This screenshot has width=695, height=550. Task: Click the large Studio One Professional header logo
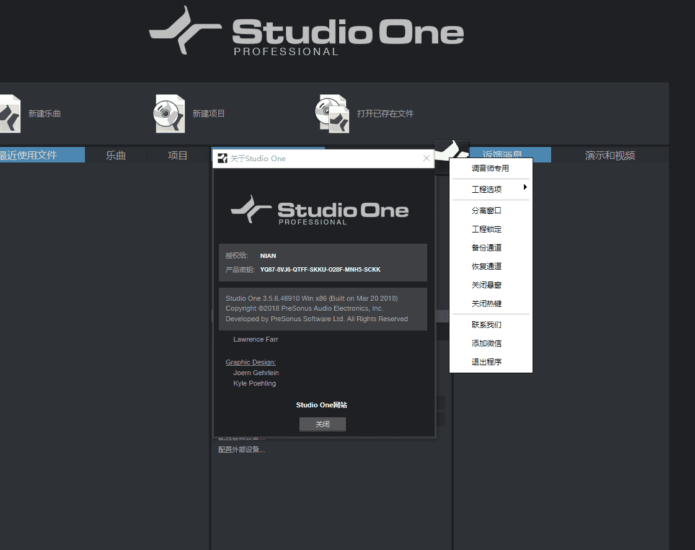click(x=307, y=31)
